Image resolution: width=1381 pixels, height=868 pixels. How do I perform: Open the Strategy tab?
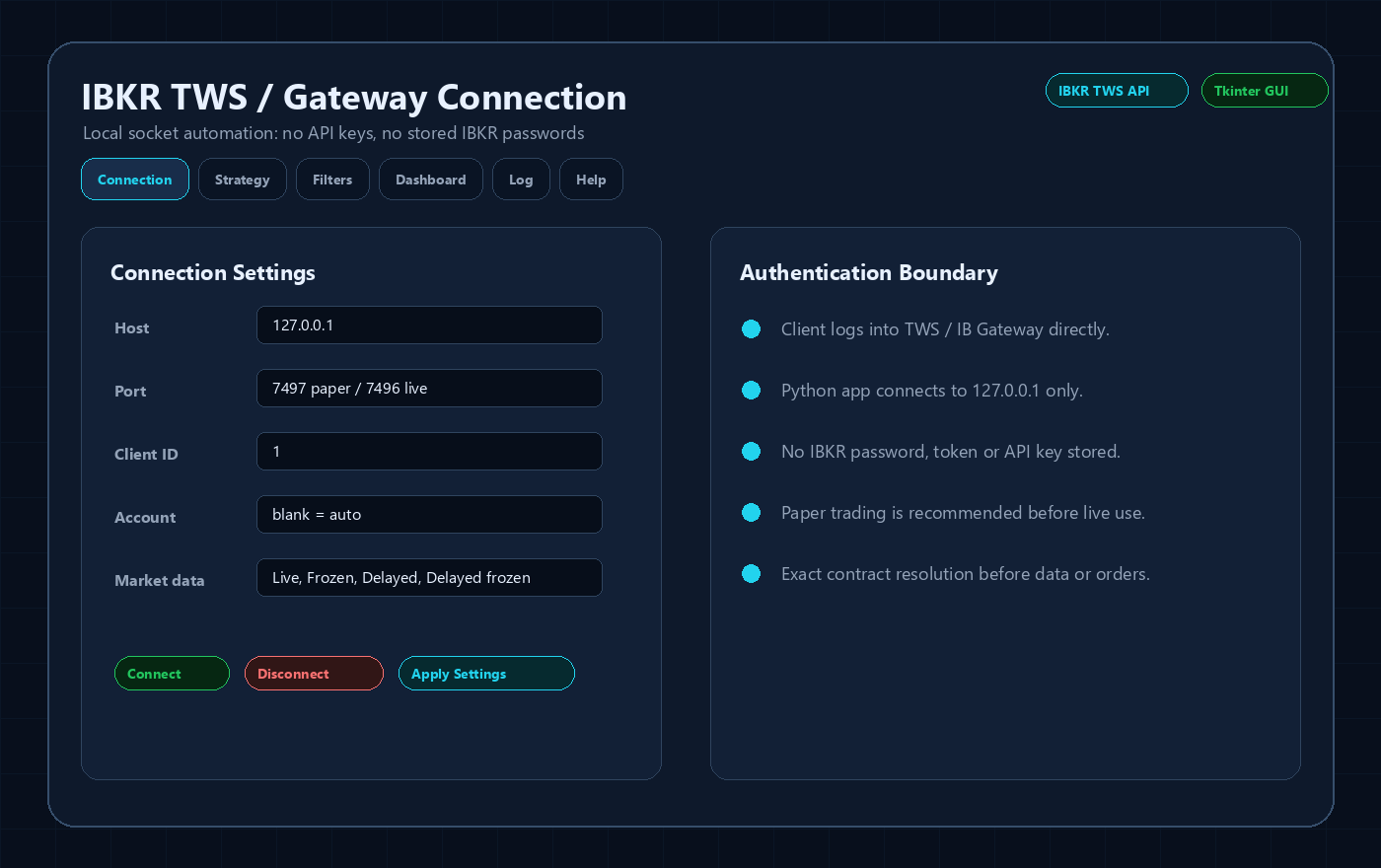(x=243, y=180)
